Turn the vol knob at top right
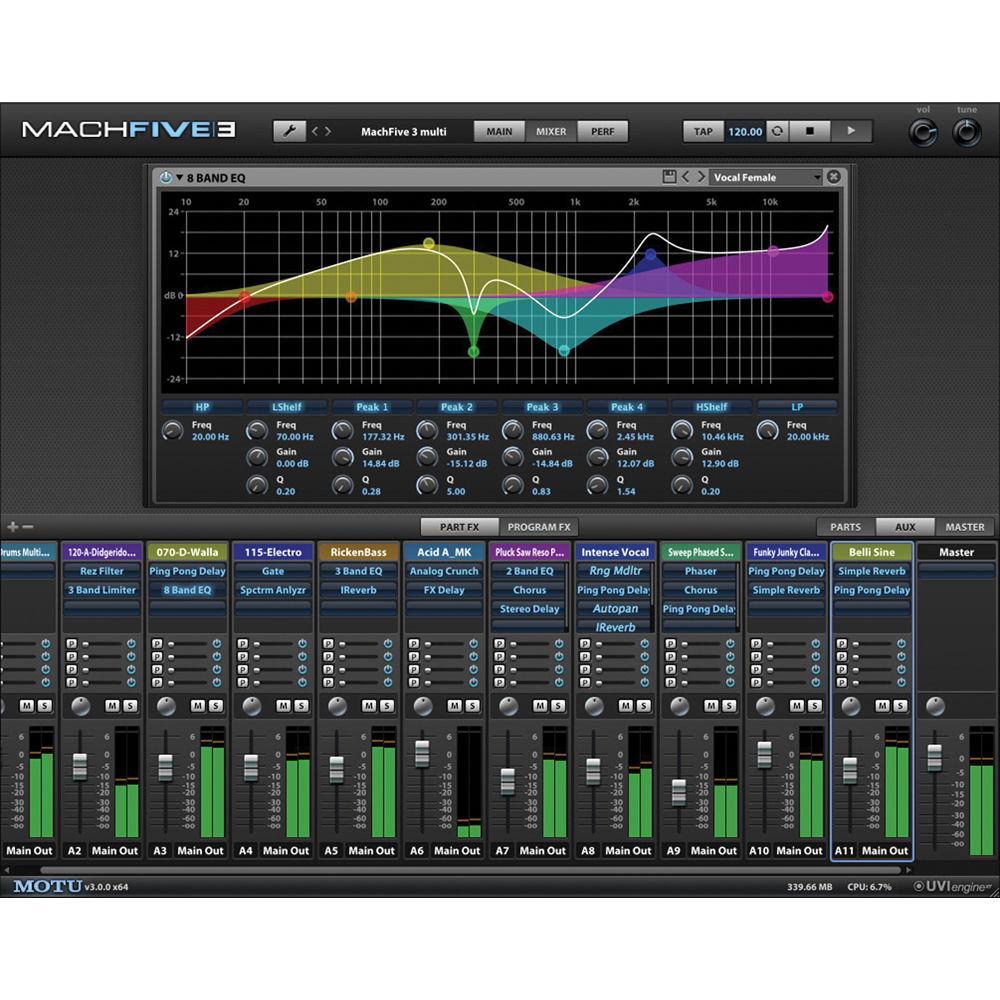Image resolution: width=1000 pixels, height=1000 pixels. coord(923,131)
